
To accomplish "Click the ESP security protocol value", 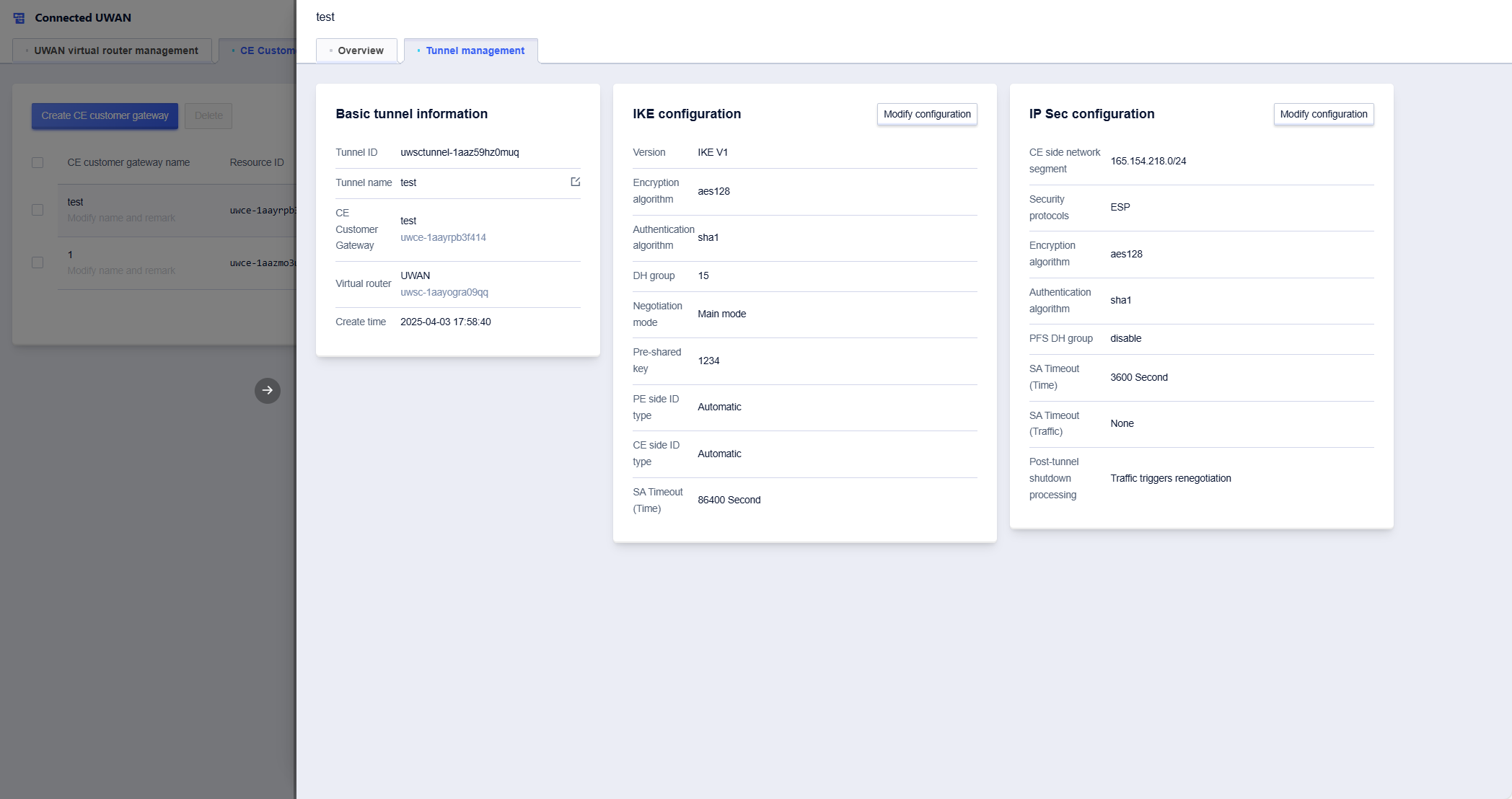I will [x=1120, y=207].
